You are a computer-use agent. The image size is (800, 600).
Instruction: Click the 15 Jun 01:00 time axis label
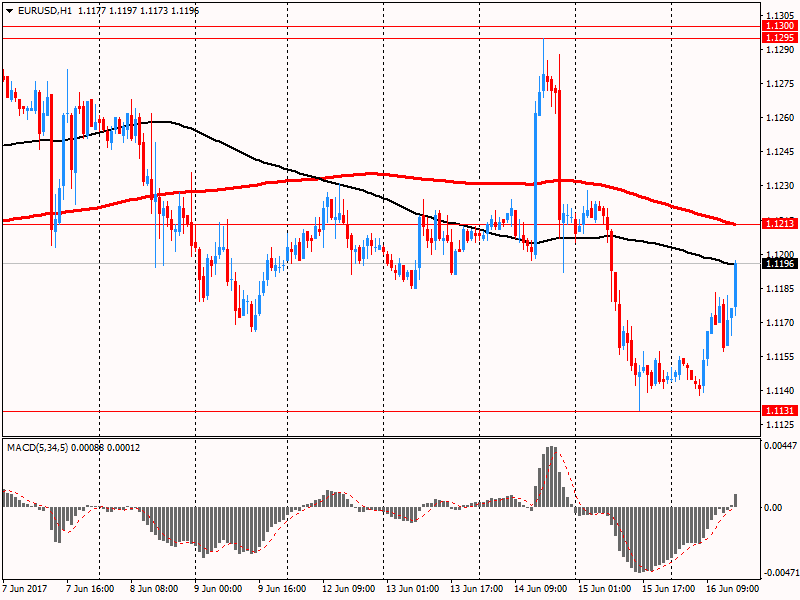[x=605, y=589]
